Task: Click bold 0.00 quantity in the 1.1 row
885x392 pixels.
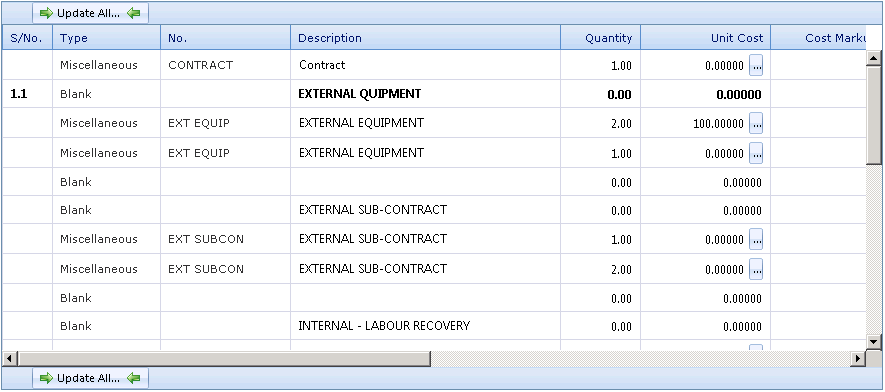Action: point(620,95)
